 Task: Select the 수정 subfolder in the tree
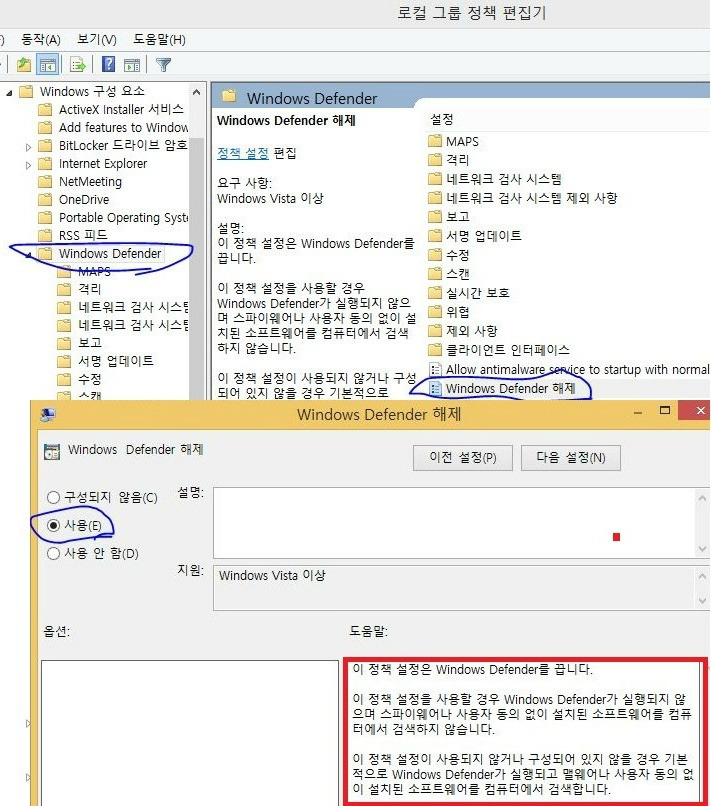click(x=80, y=379)
